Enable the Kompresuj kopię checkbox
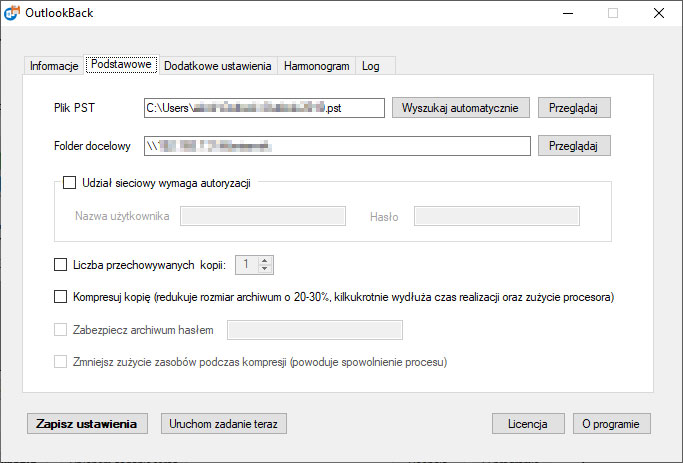 [x=60, y=297]
